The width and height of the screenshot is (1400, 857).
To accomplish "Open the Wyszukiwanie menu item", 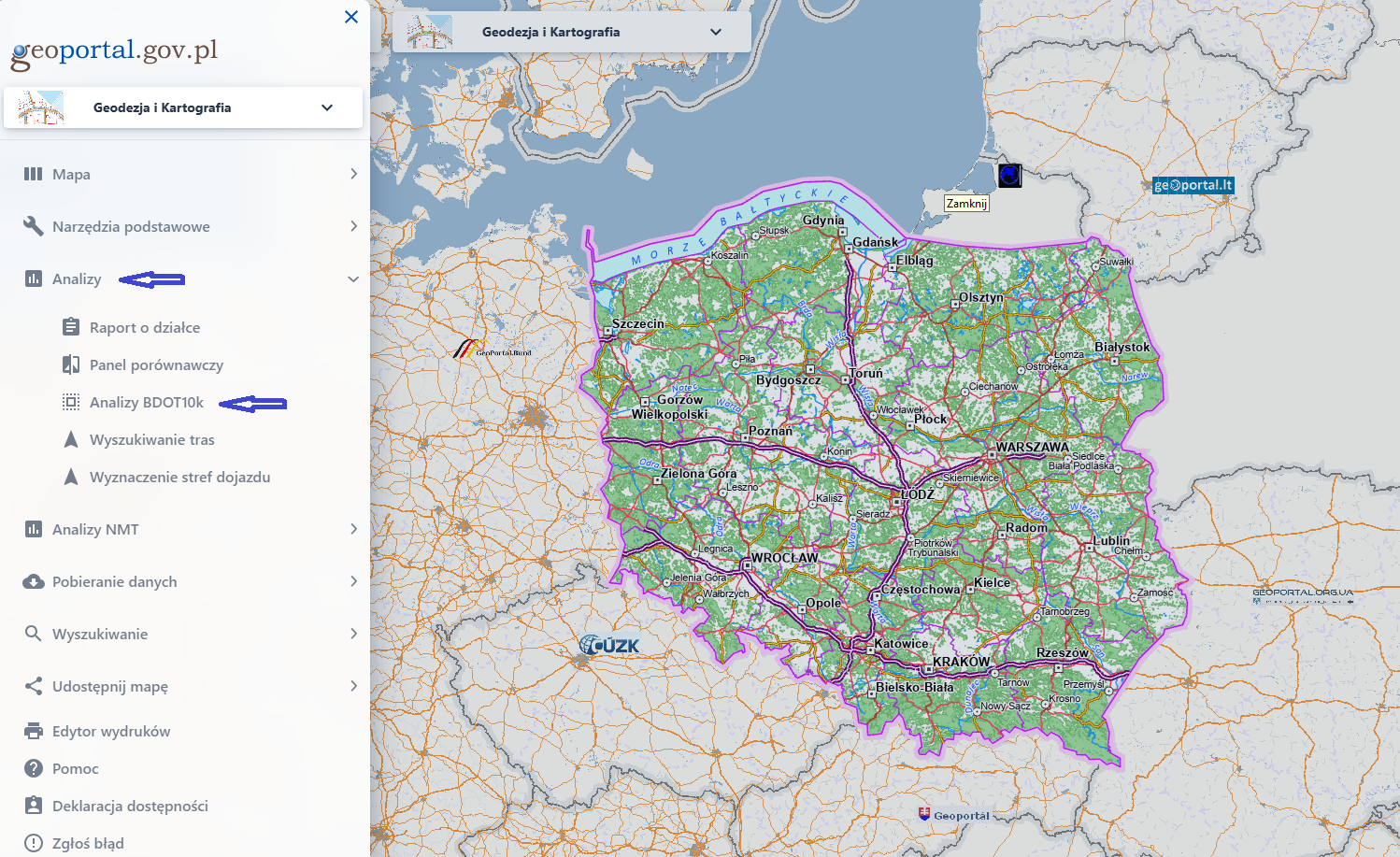I will point(100,634).
